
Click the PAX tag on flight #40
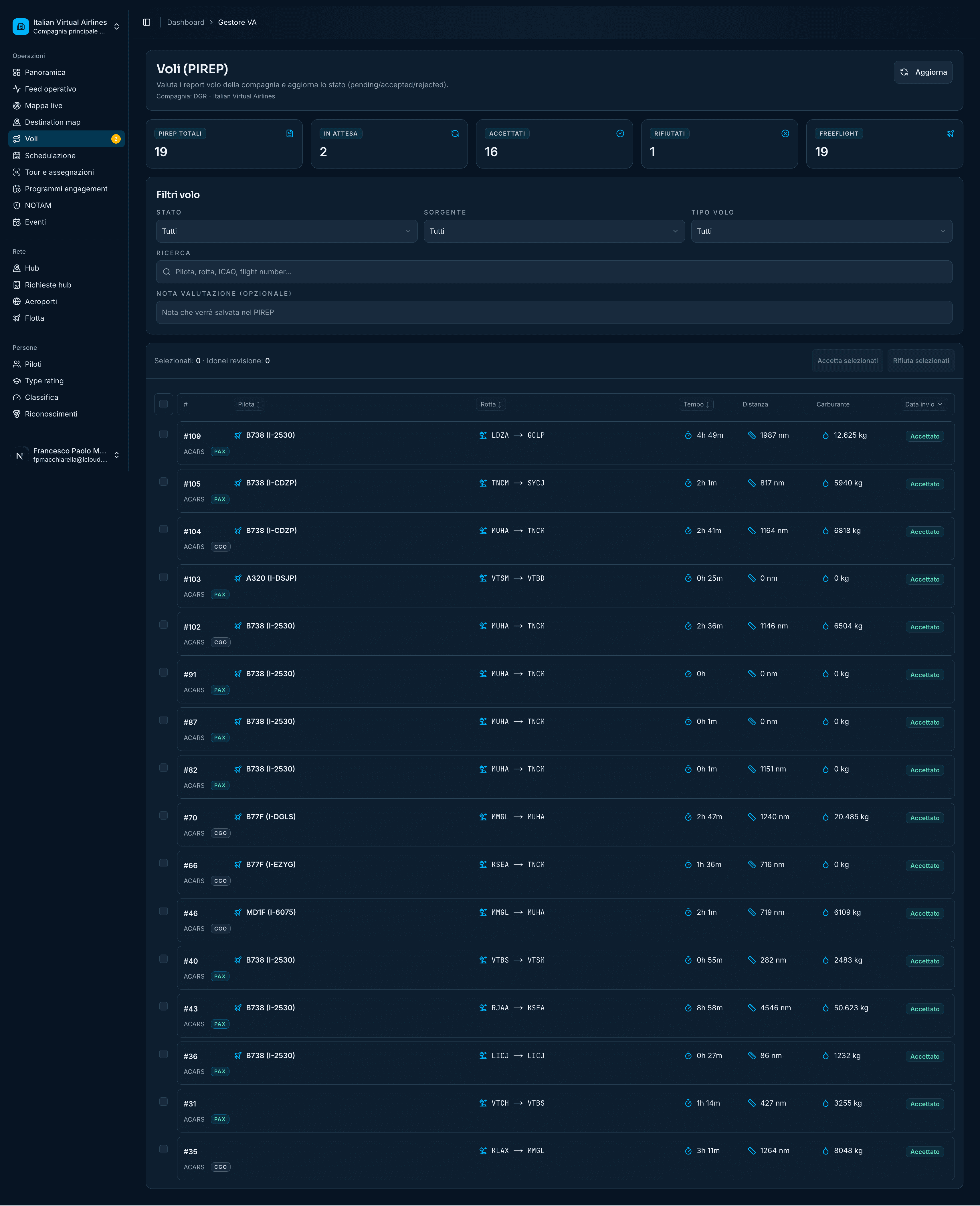click(x=220, y=976)
